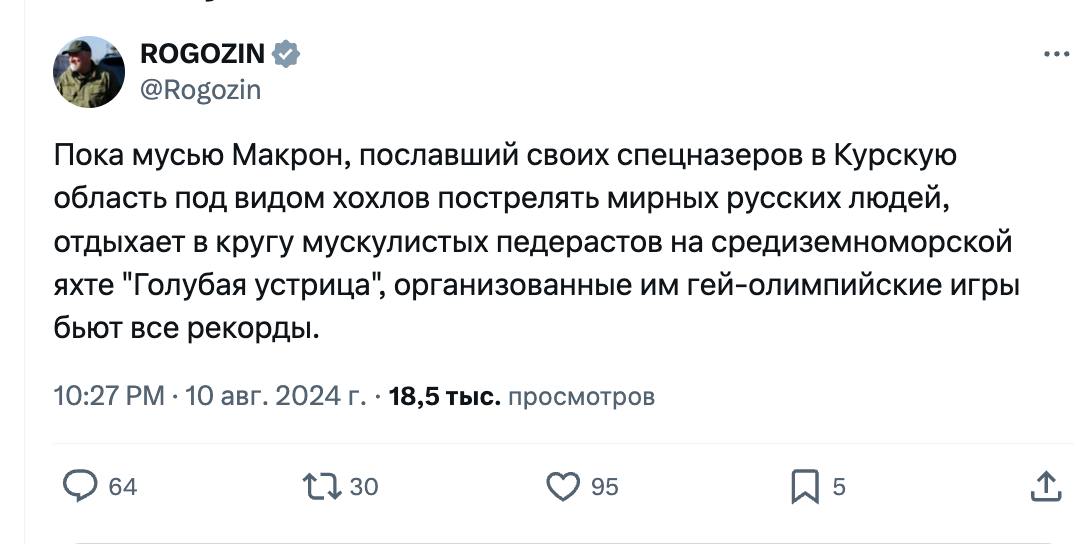Click the verified badge beside ROGOZIN
This screenshot has height=544, width=1086.
pyautogui.click(x=285, y=53)
